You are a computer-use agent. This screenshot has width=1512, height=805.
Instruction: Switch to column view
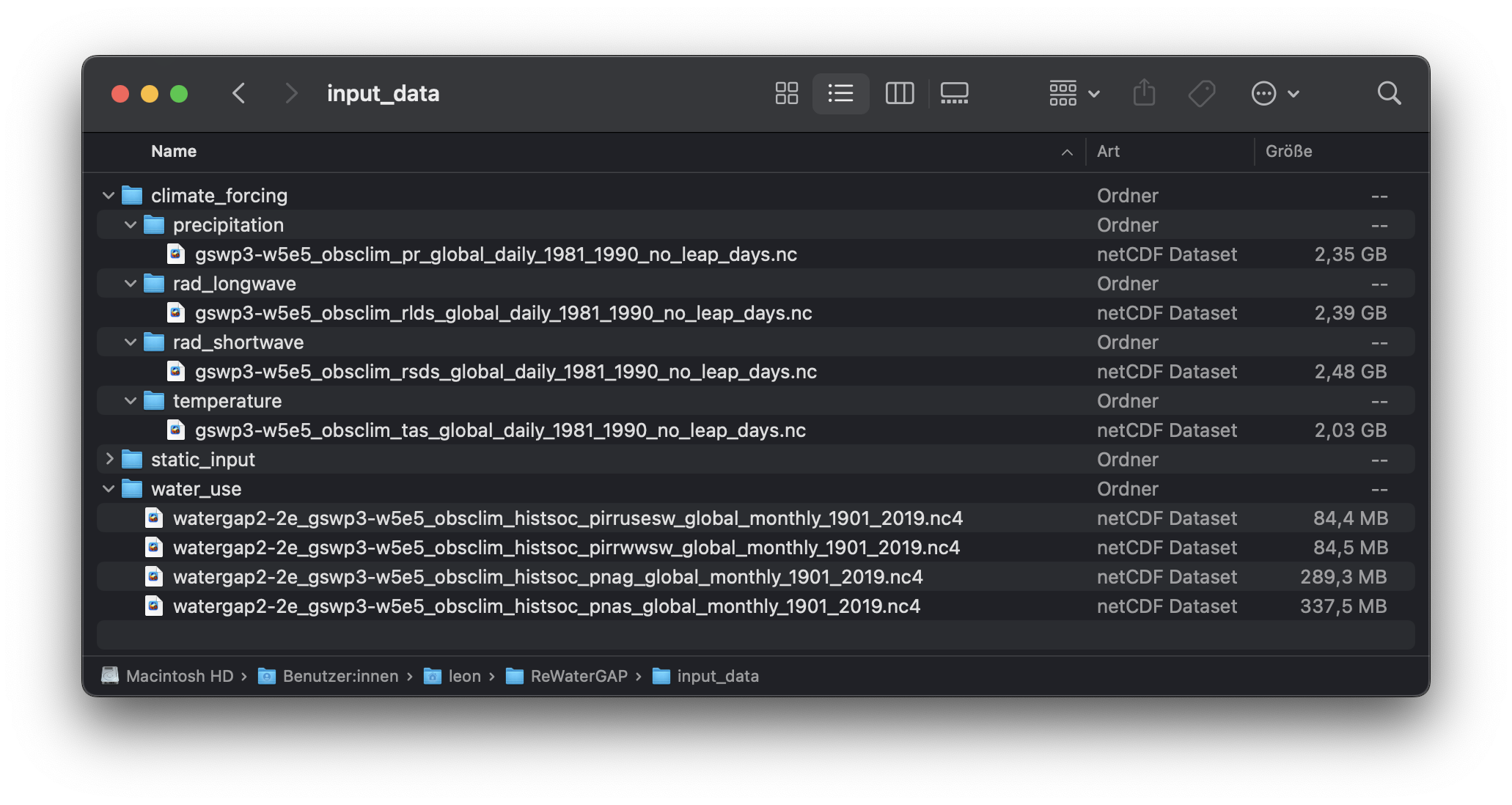tap(899, 93)
